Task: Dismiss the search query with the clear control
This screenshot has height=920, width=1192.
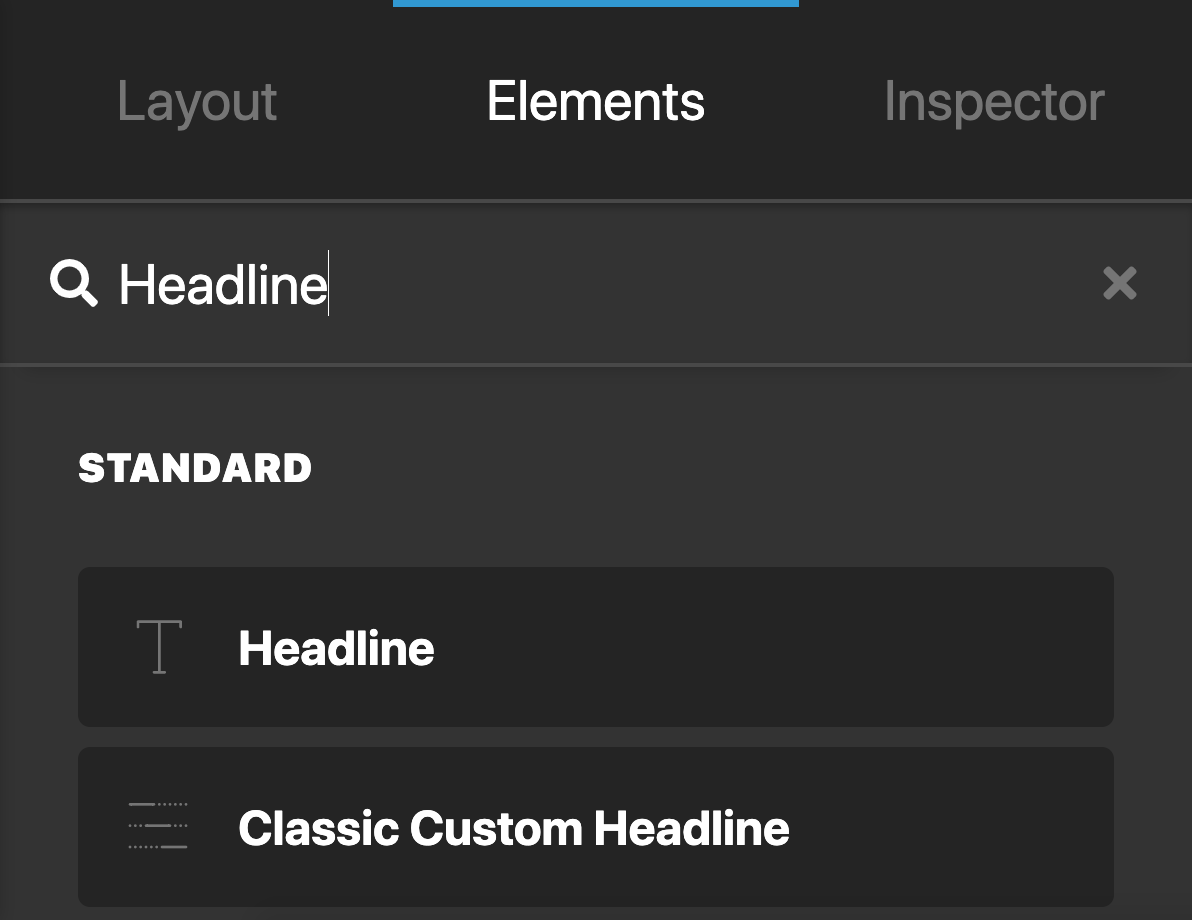Action: [1119, 284]
